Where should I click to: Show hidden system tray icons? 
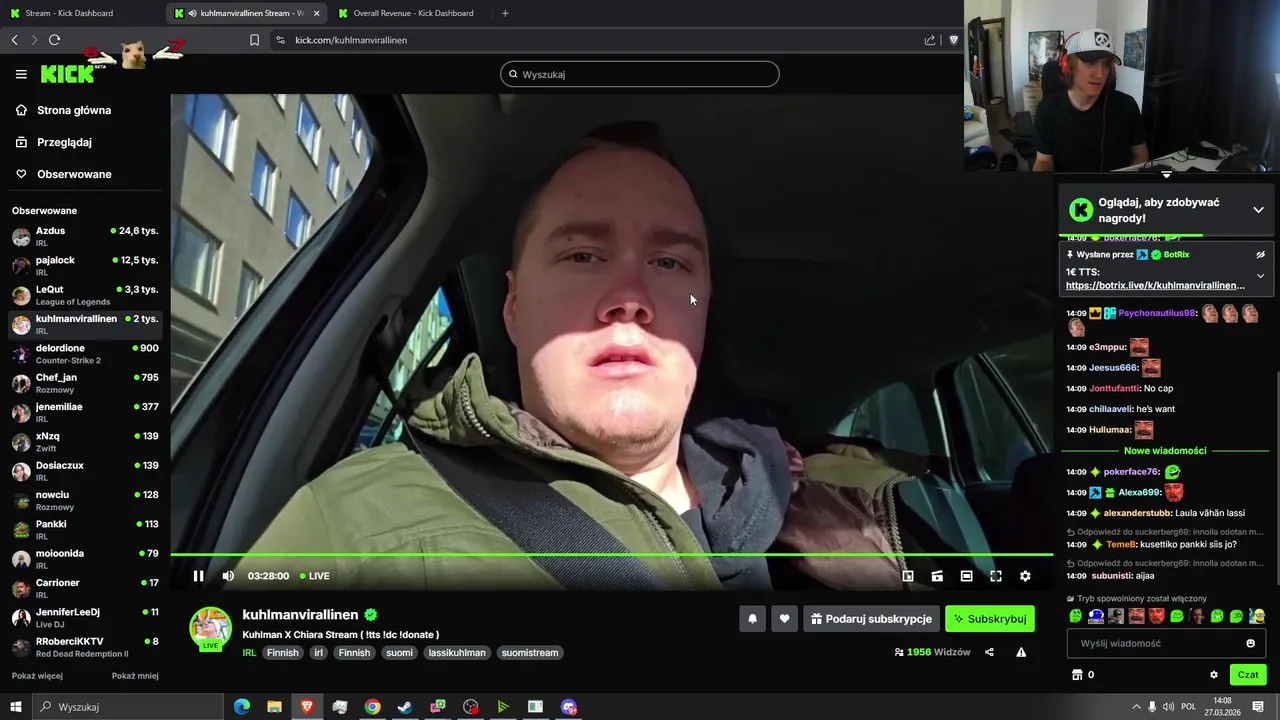click(1136, 707)
